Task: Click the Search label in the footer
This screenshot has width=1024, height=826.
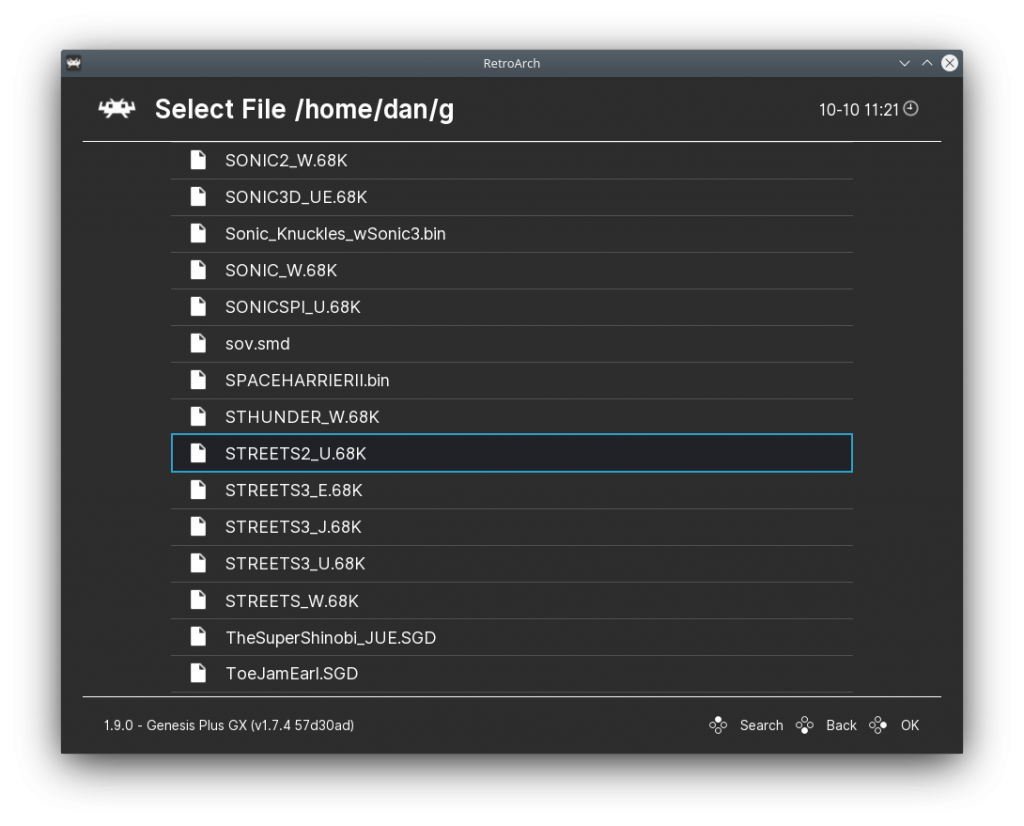Action: (x=761, y=725)
